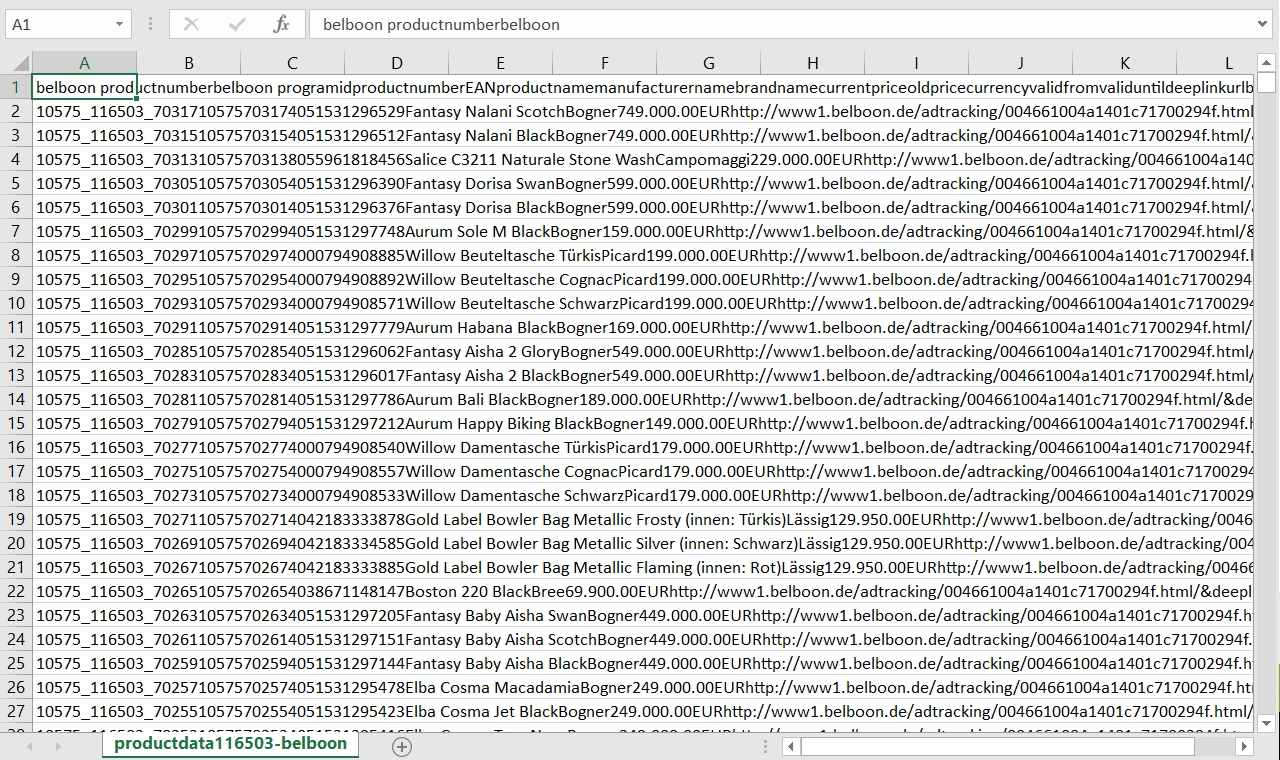Select row 25 header

tap(16, 663)
